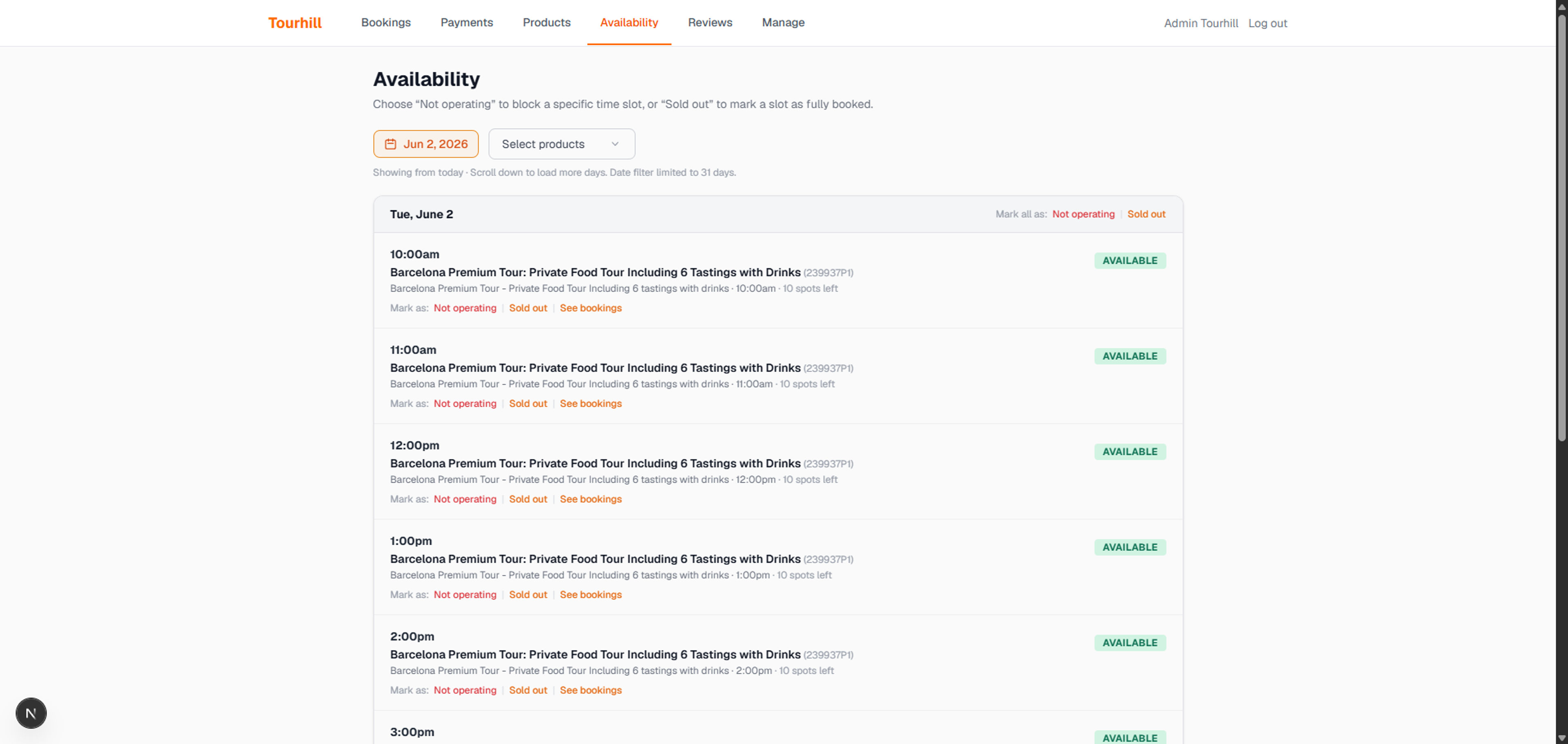The width and height of the screenshot is (1568, 744).
Task: Open the Manage tab
Action: (783, 22)
